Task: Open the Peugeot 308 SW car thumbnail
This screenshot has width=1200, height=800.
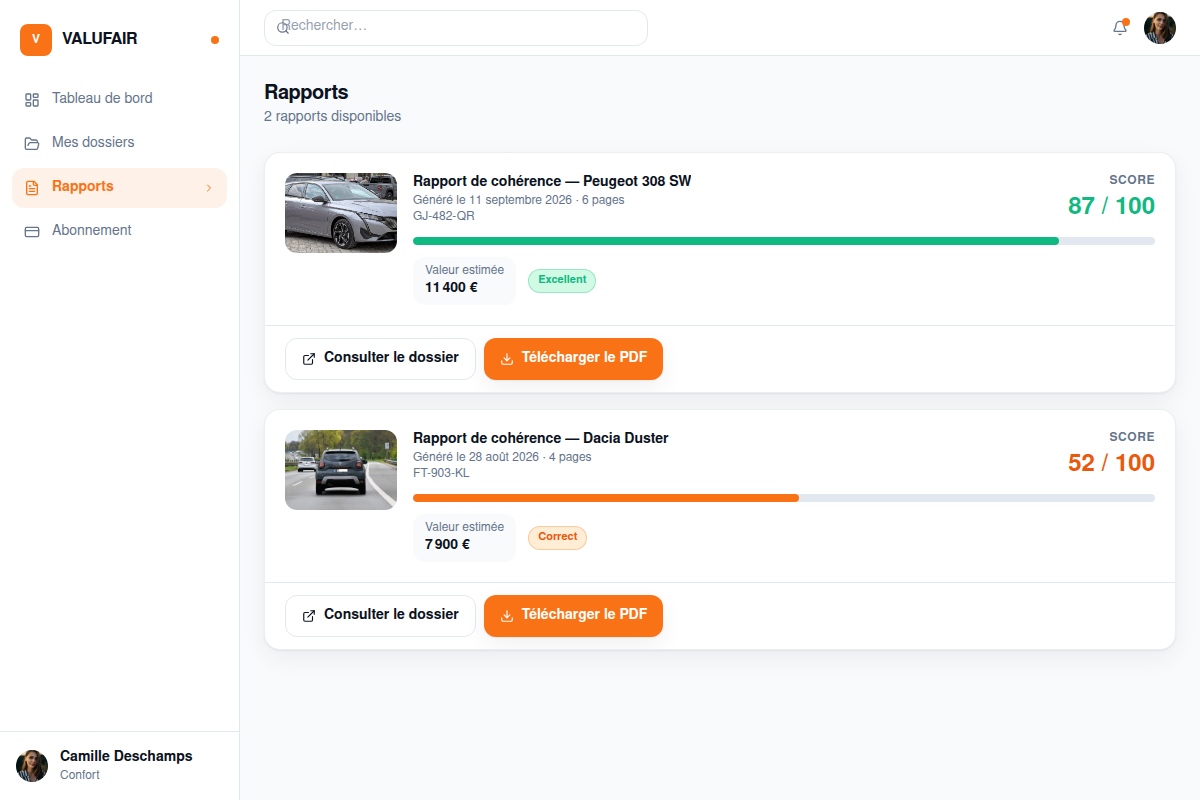Action: coord(341,213)
